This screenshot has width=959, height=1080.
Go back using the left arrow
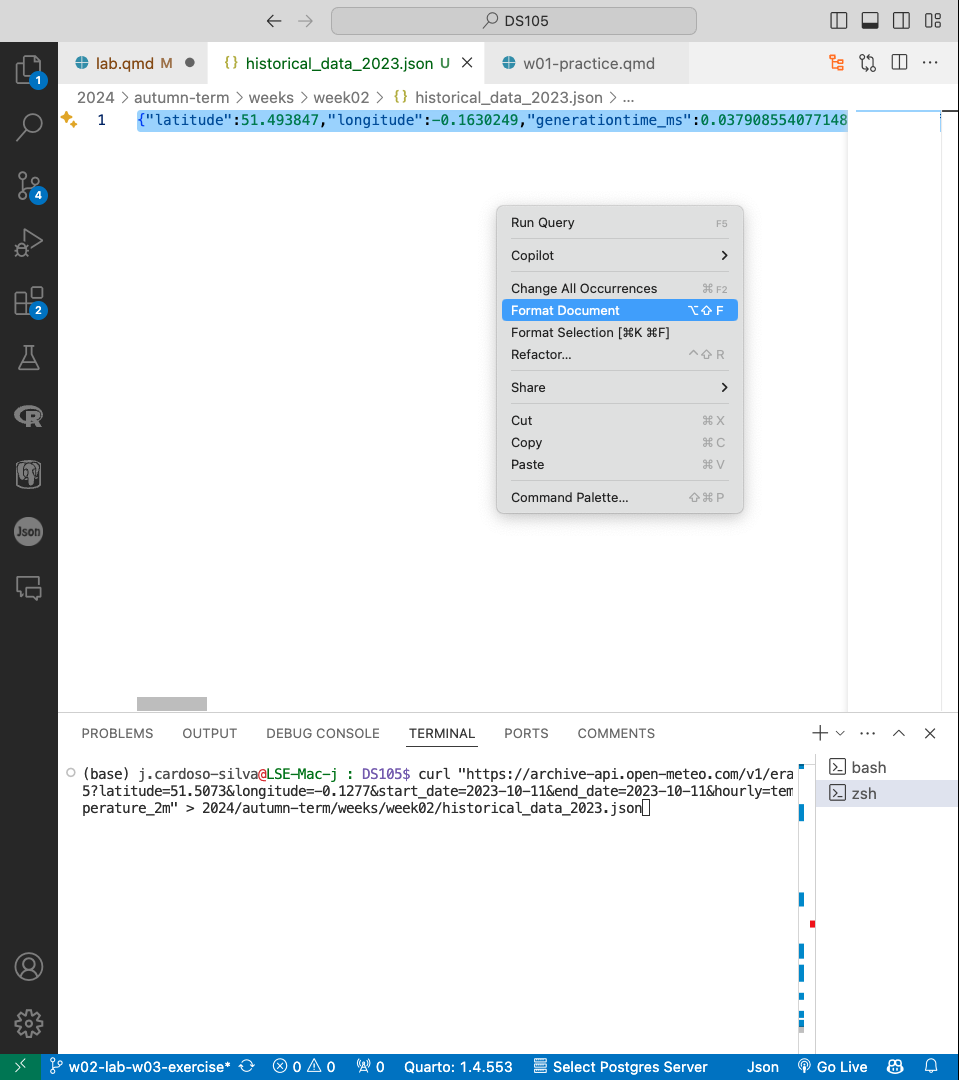tap(274, 21)
